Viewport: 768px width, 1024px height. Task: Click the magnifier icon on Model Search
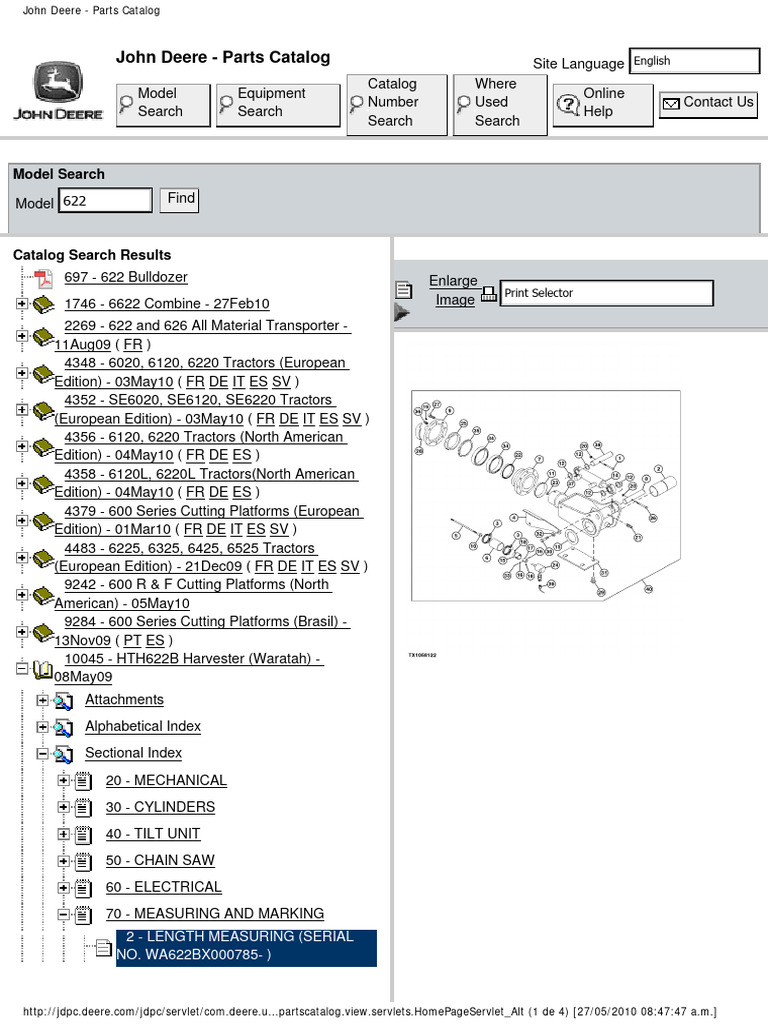point(127,103)
